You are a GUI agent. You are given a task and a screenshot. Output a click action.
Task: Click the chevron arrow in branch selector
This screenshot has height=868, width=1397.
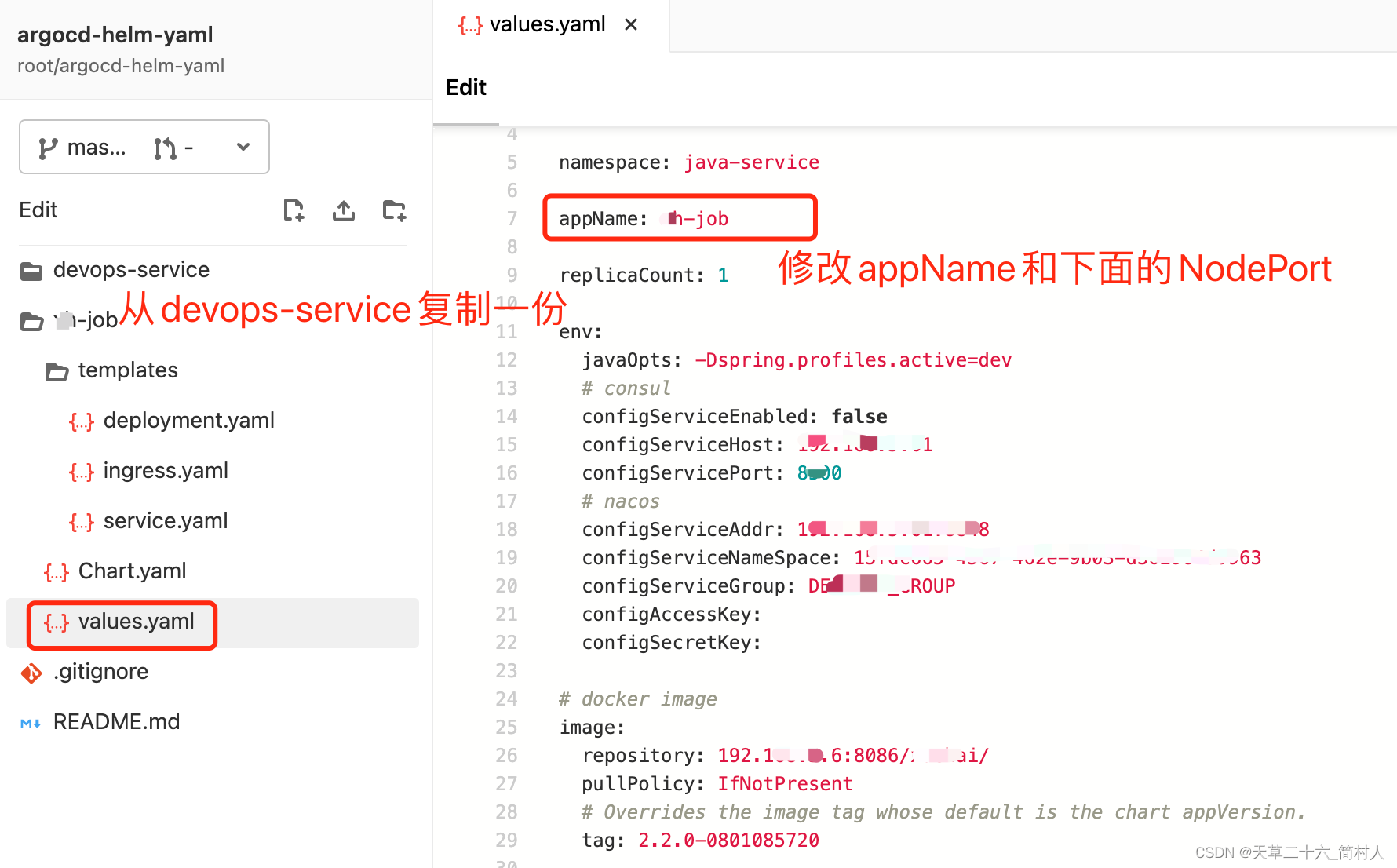(x=243, y=147)
